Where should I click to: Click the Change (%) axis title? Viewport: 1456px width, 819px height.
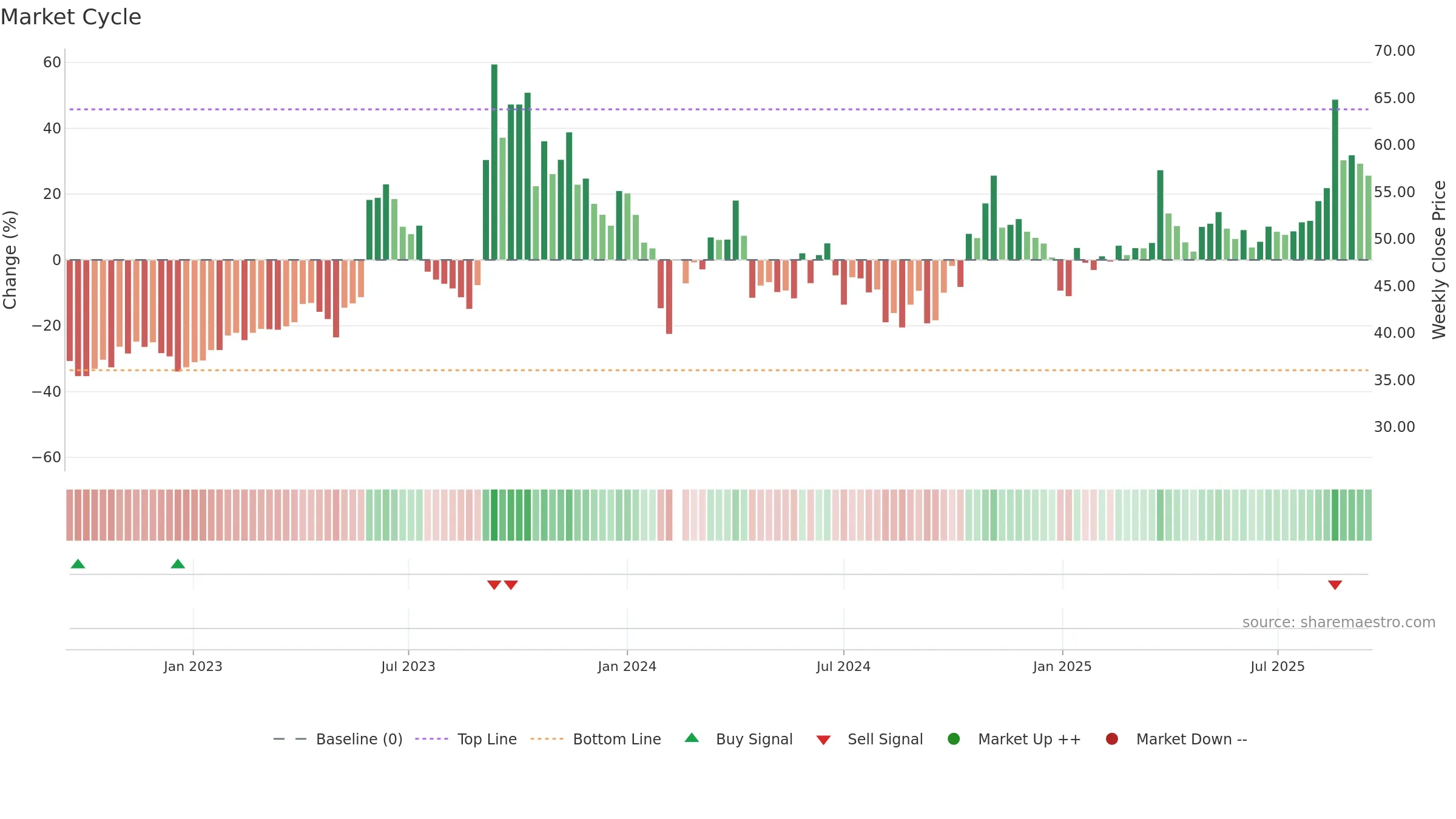point(10,260)
